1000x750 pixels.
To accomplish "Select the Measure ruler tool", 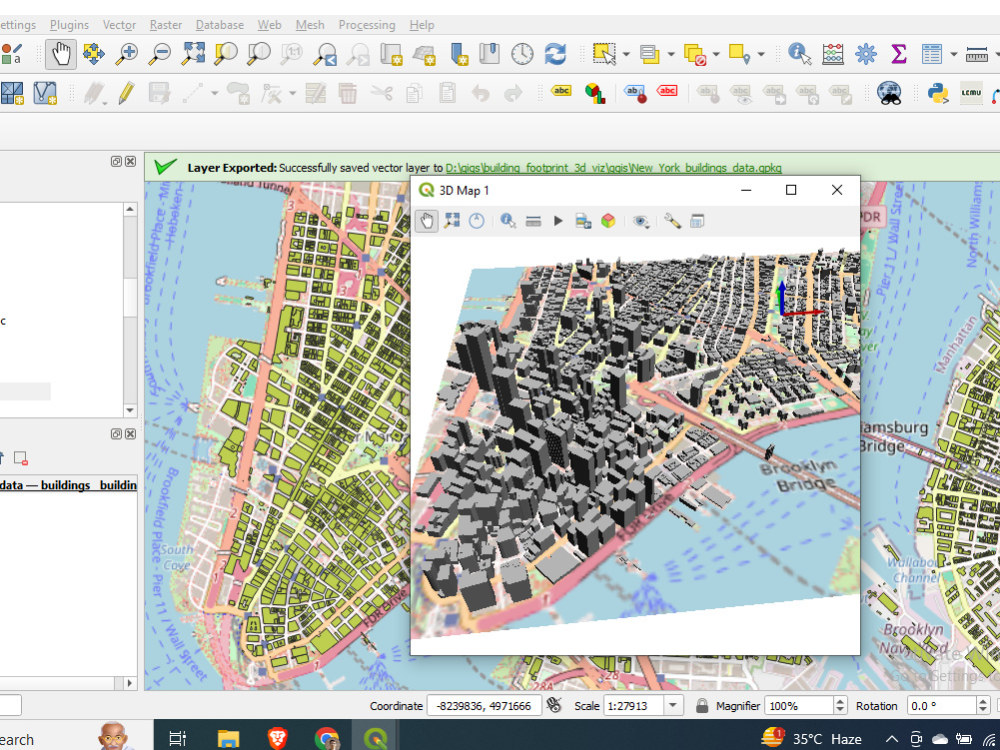I will click(976, 55).
